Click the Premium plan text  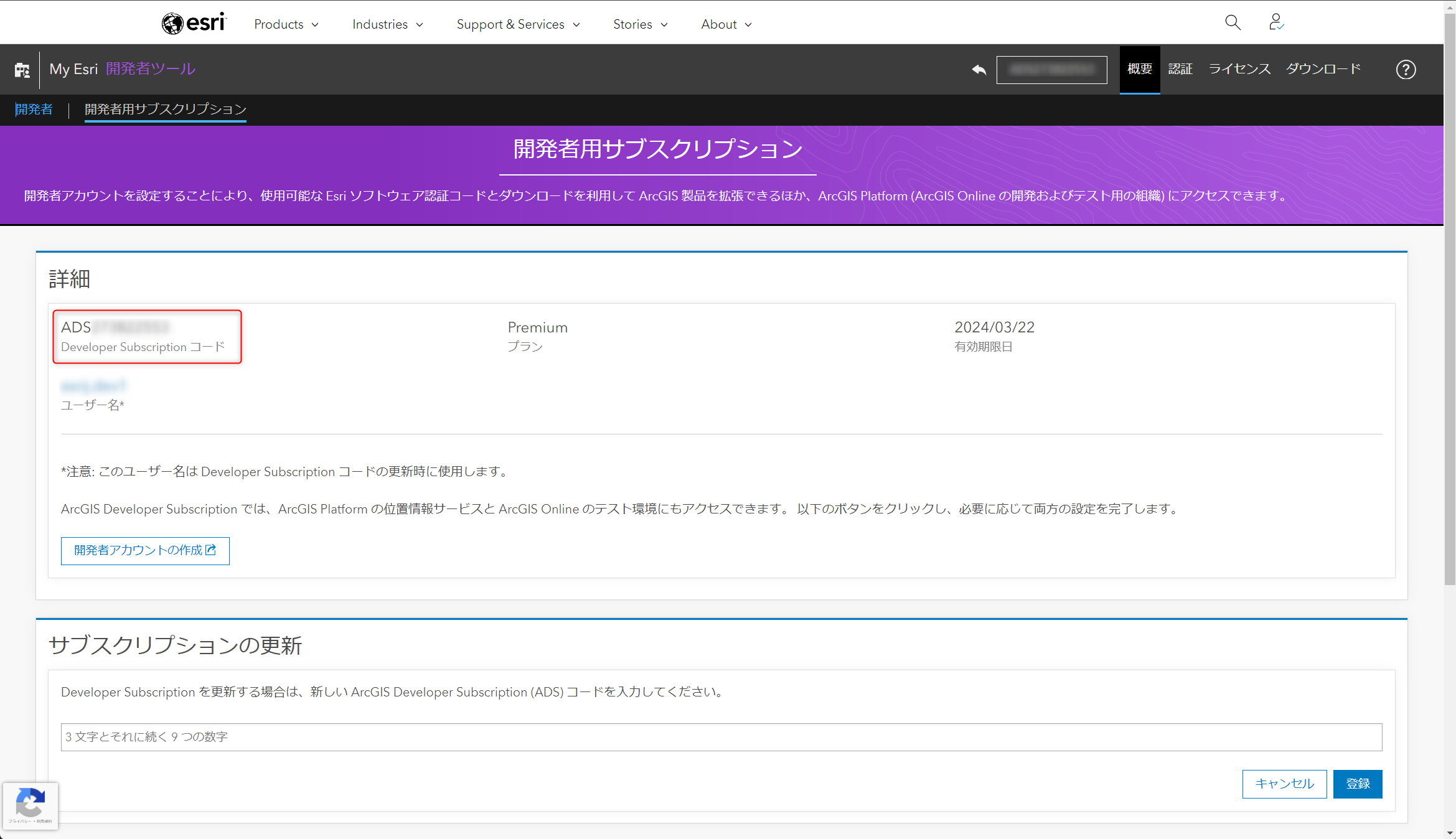(x=538, y=327)
